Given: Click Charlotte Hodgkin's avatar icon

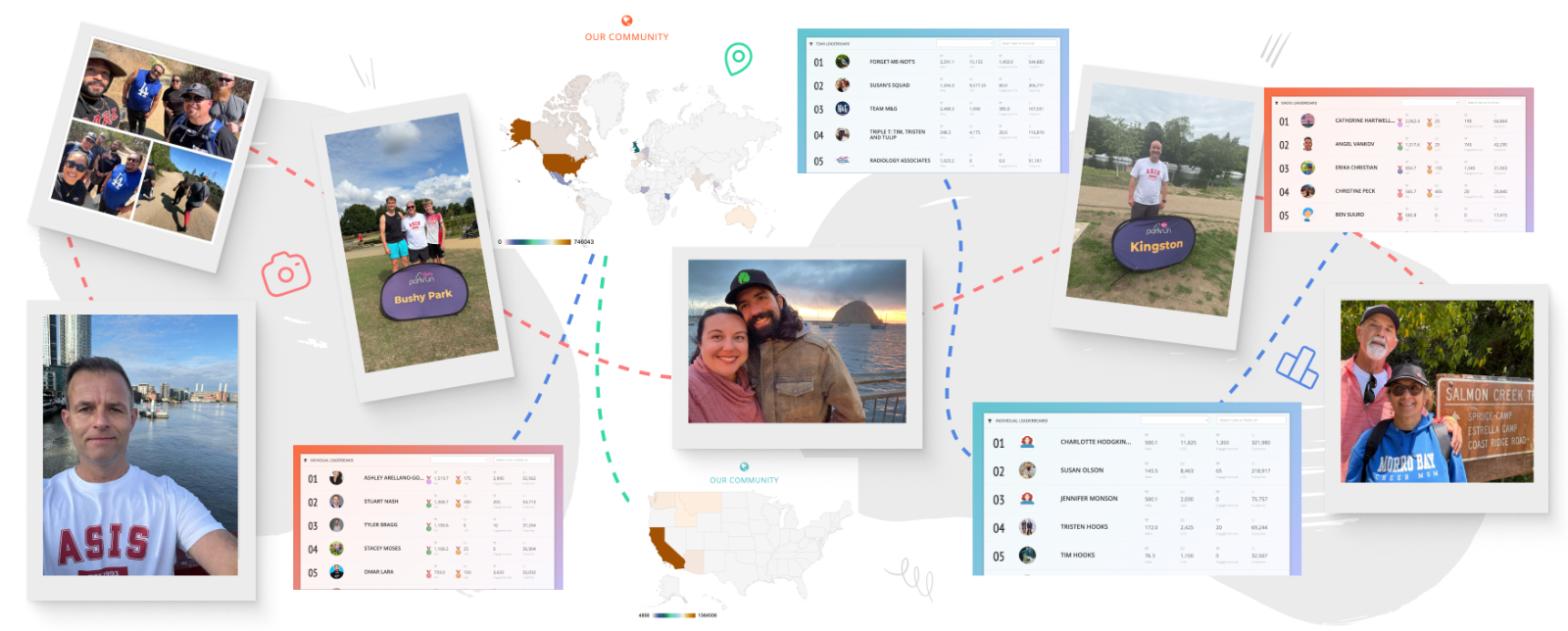Looking at the screenshot, I should [1027, 442].
